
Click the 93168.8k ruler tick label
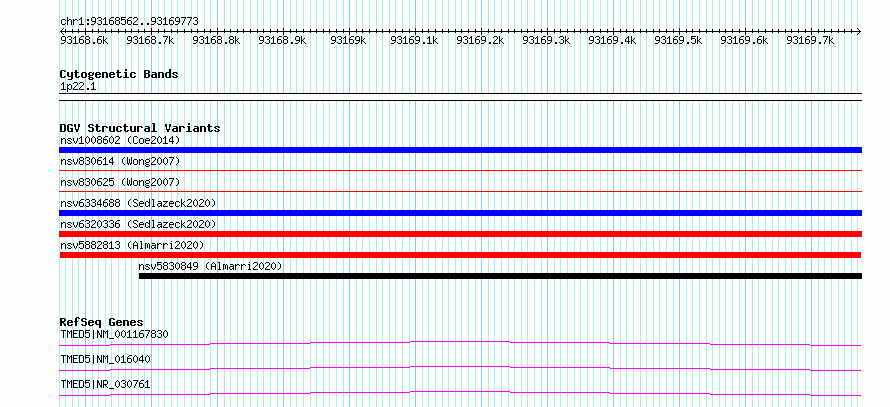(x=216, y=40)
